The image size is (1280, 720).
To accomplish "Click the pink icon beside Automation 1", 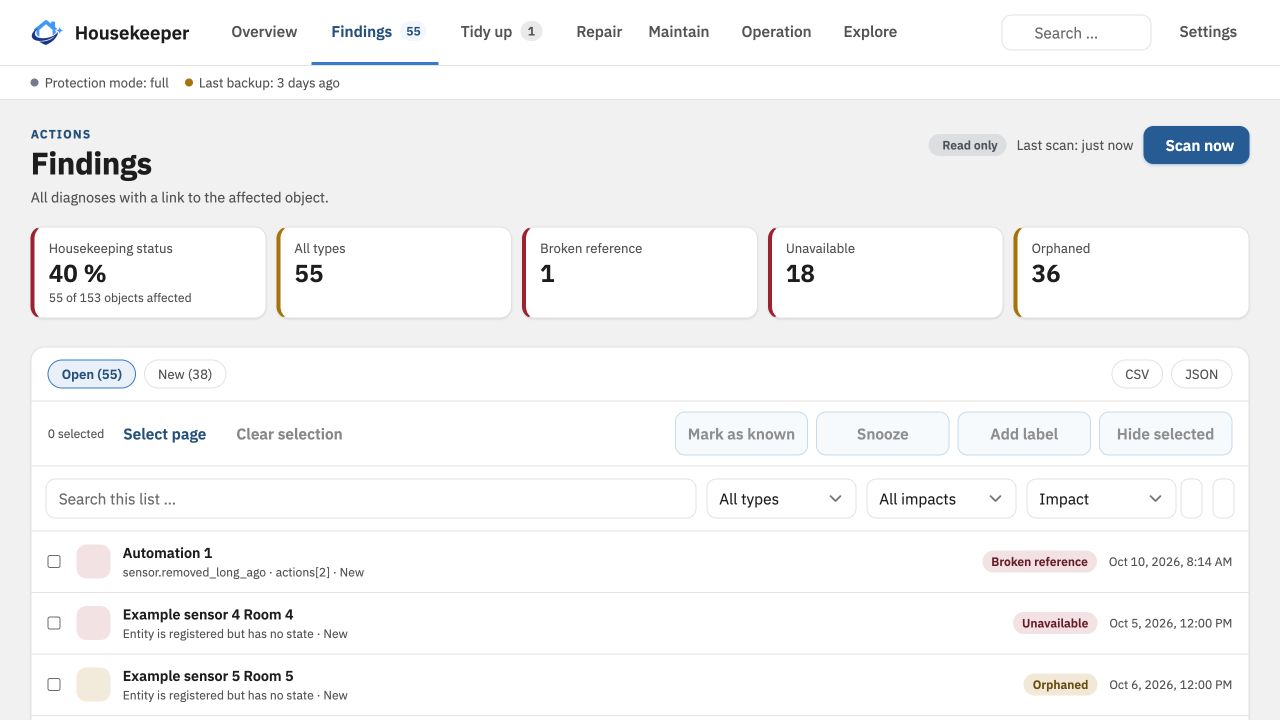I will coord(93,562).
